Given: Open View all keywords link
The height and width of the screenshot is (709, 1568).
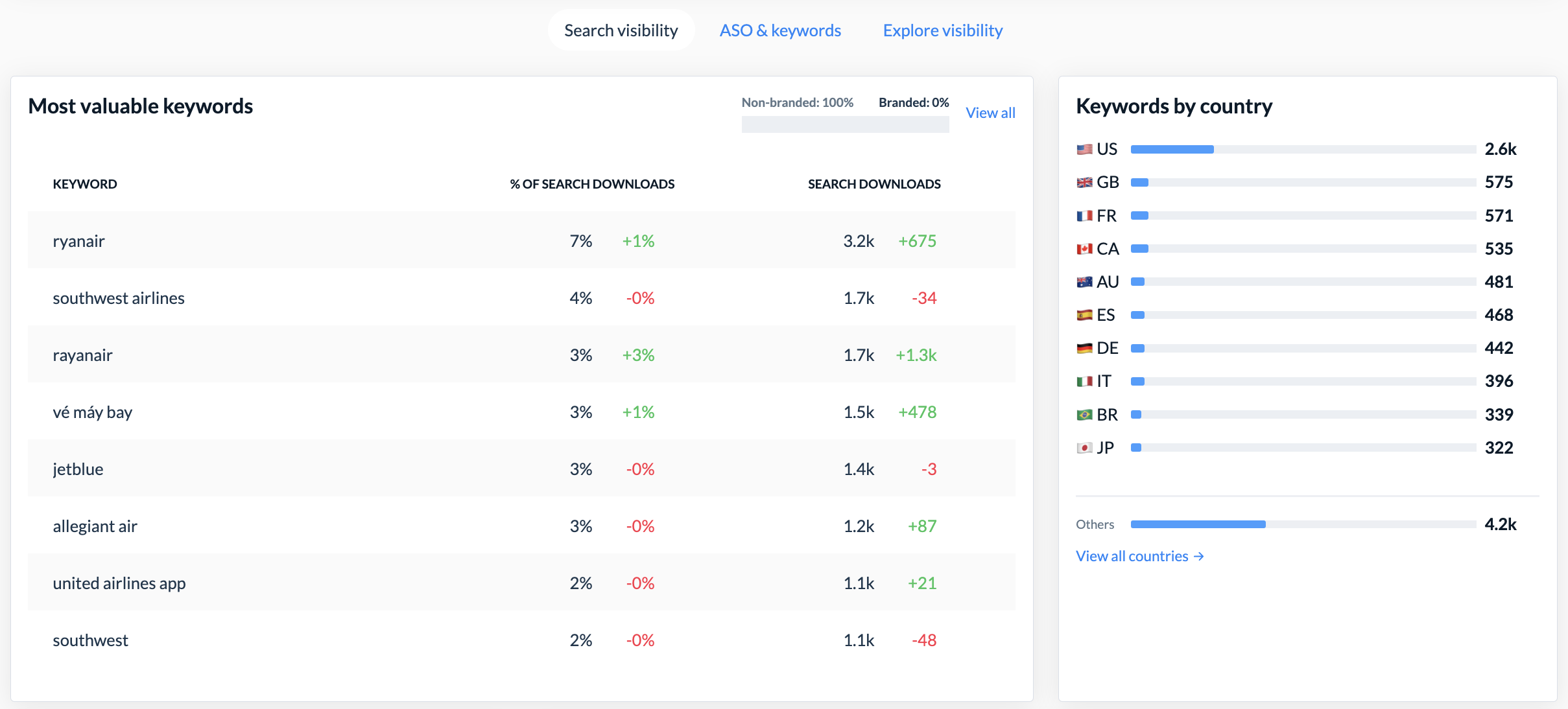Looking at the screenshot, I should coord(990,113).
